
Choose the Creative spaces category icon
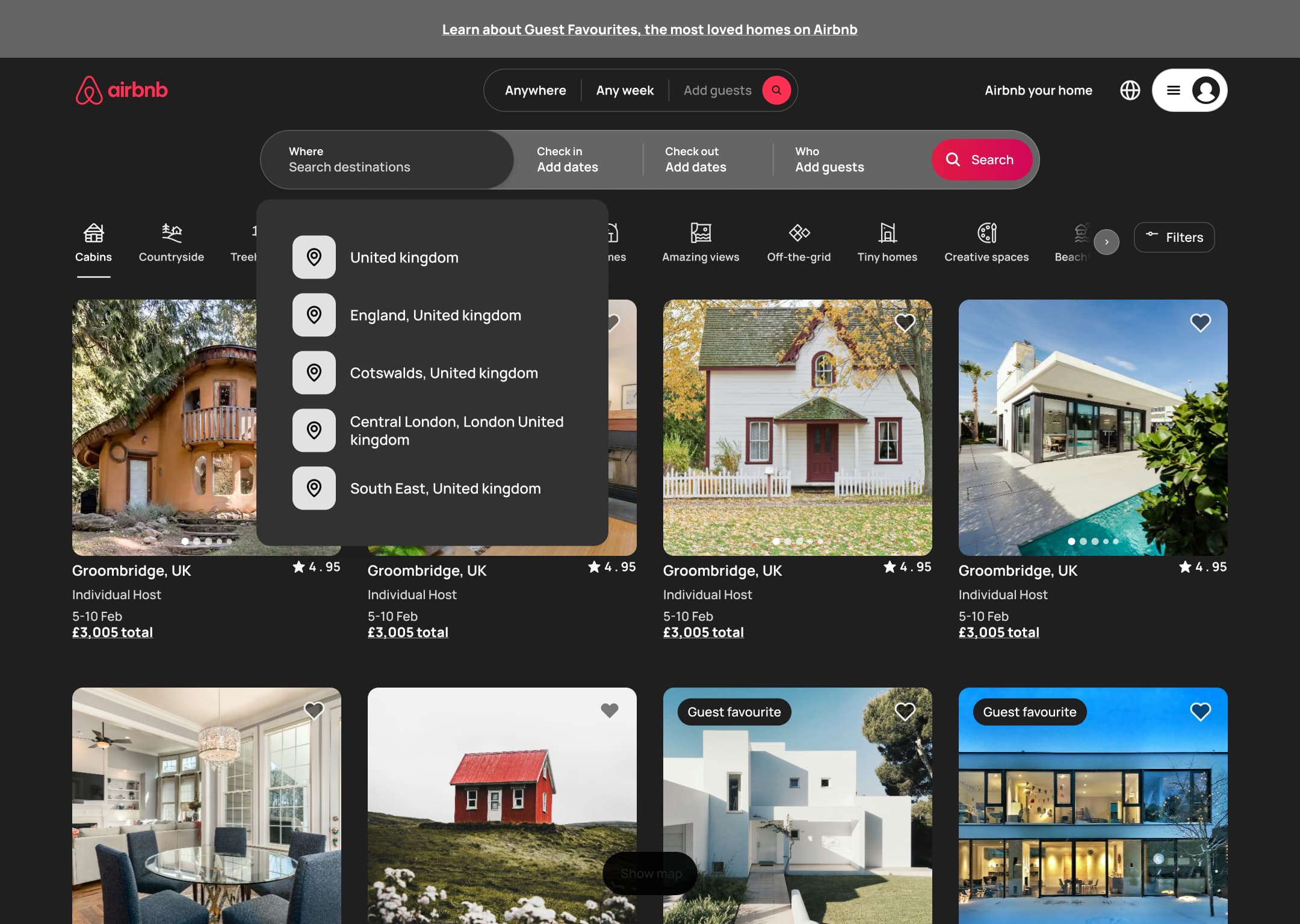986,233
